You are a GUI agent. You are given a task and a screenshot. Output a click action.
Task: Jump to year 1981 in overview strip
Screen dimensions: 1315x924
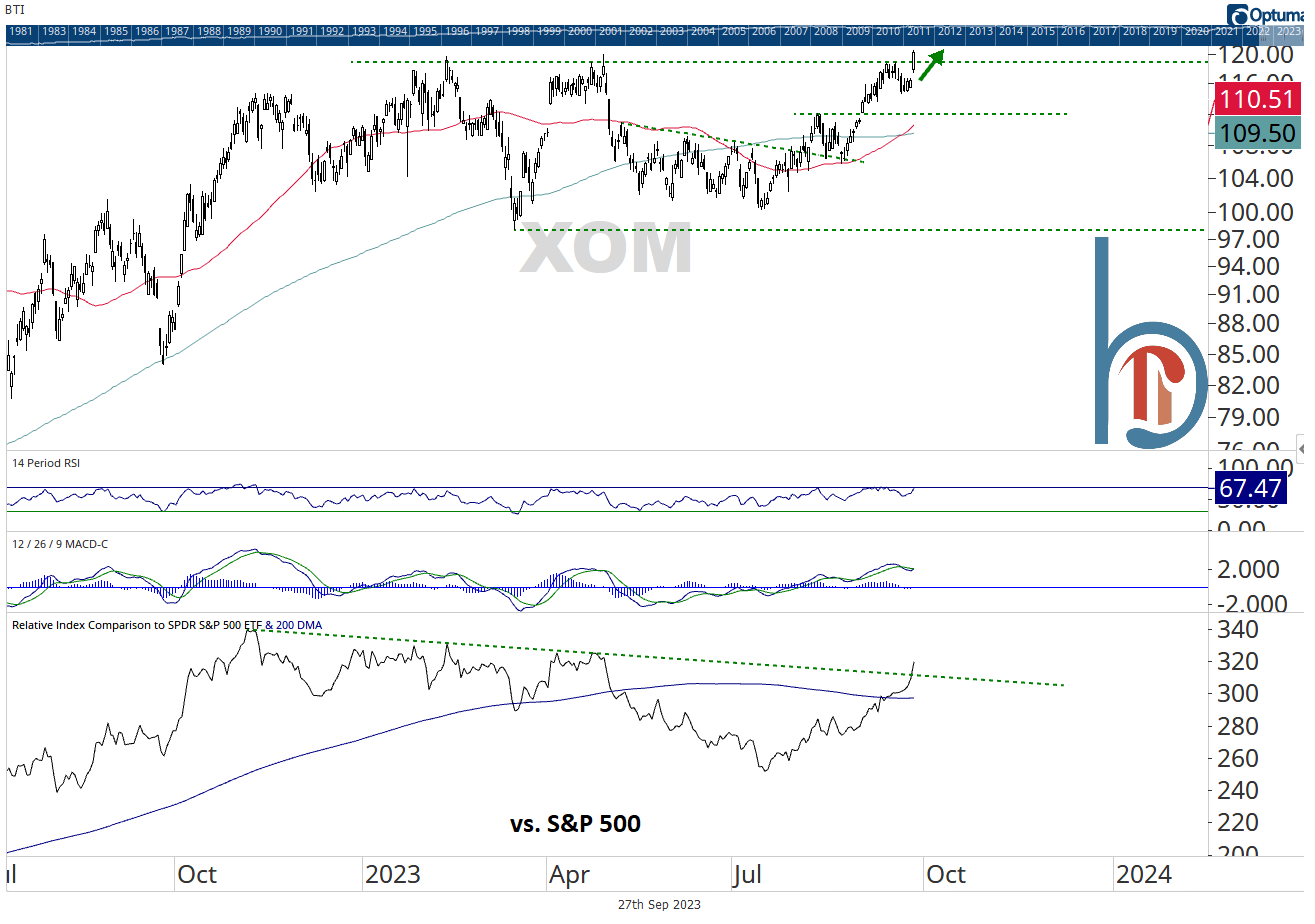[22, 32]
